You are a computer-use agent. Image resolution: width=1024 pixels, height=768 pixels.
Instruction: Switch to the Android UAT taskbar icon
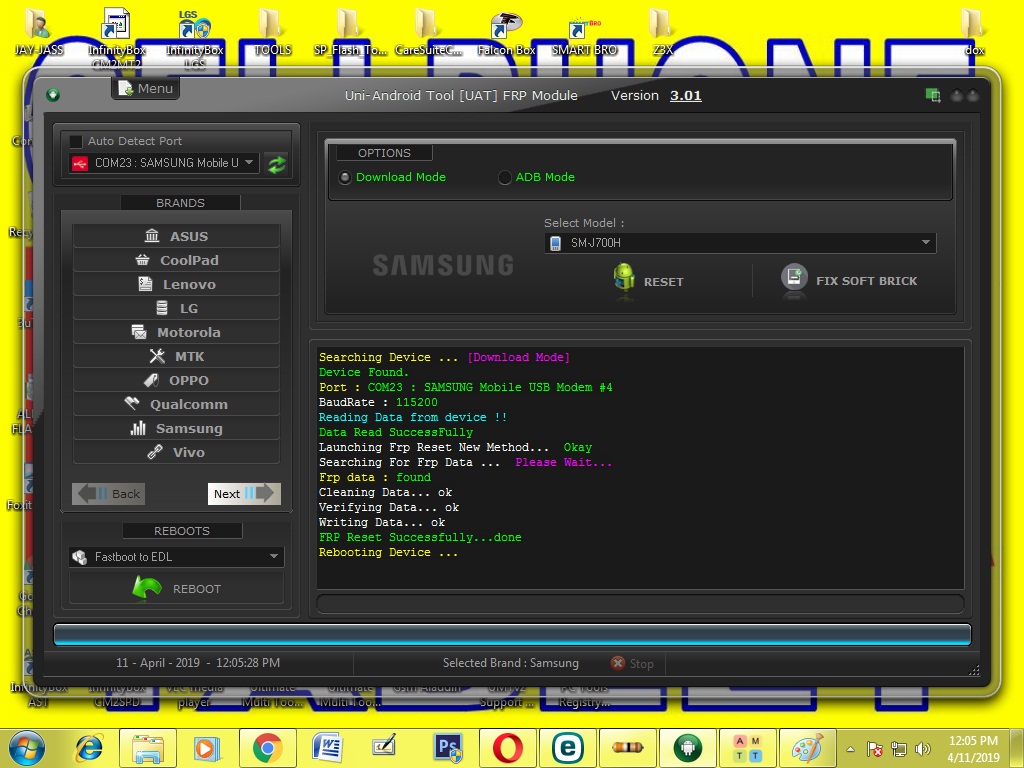[x=688, y=748]
